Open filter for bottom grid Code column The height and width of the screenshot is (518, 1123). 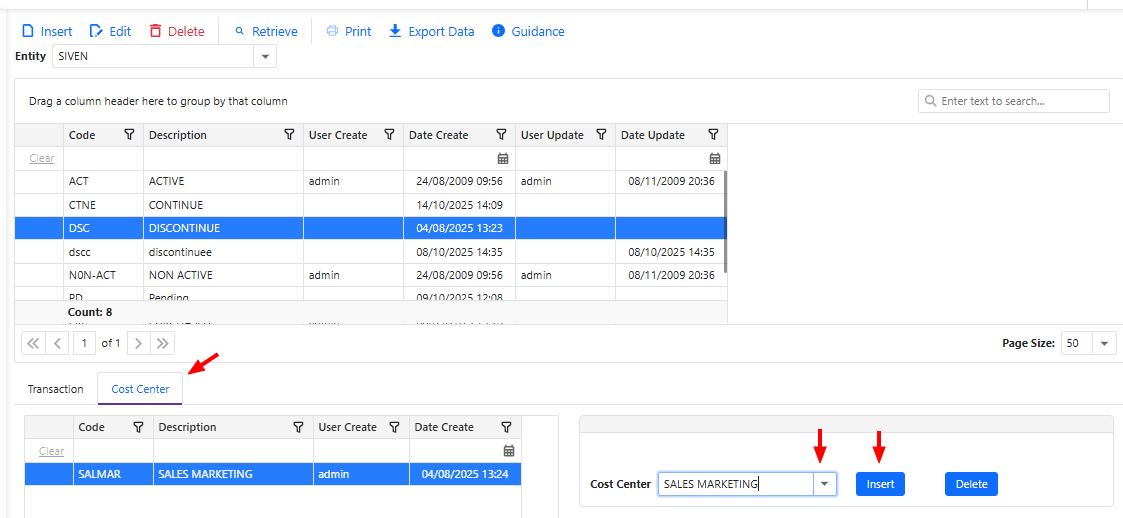click(138, 427)
